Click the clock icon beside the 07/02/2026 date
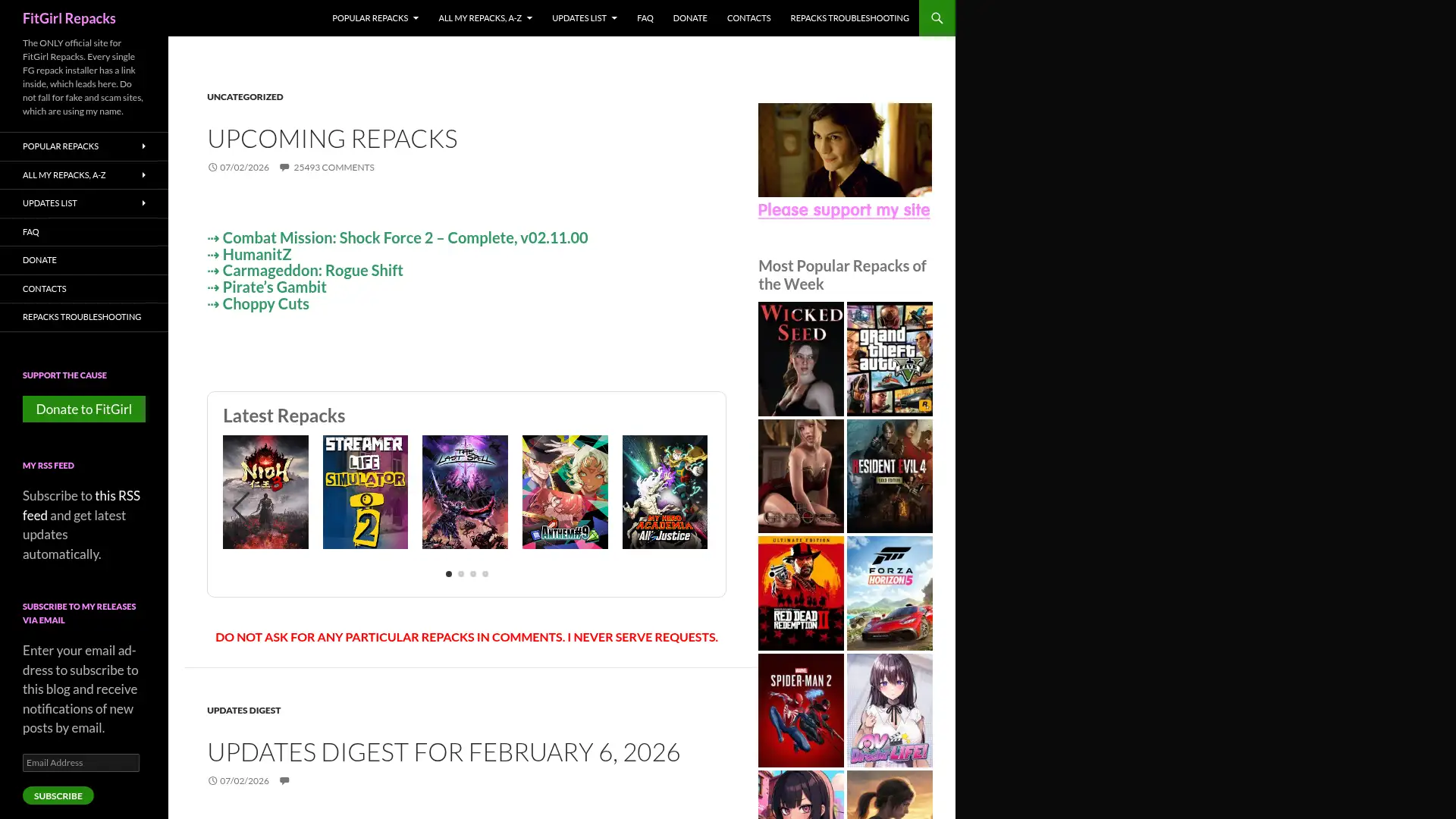Viewport: 1456px width, 819px height. pyautogui.click(x=213, y=167)
